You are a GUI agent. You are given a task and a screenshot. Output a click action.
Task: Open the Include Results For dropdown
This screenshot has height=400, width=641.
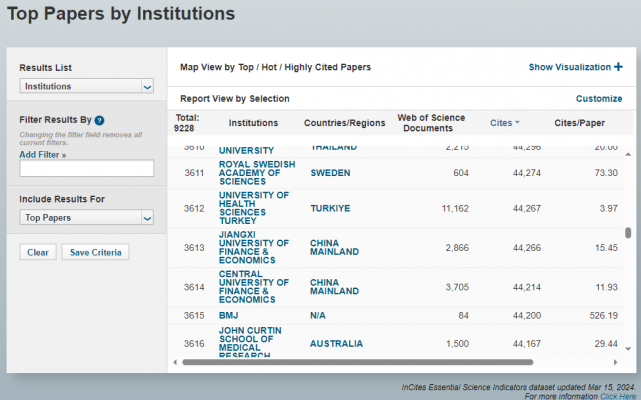click(x=87, y=217)
